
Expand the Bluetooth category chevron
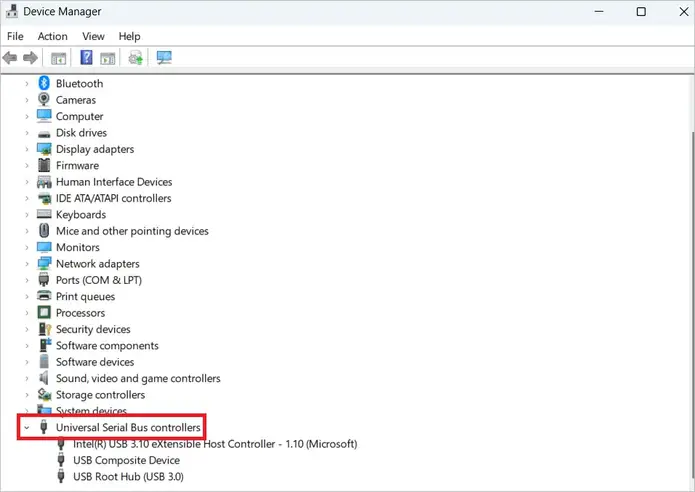click(x=27, y=83)
